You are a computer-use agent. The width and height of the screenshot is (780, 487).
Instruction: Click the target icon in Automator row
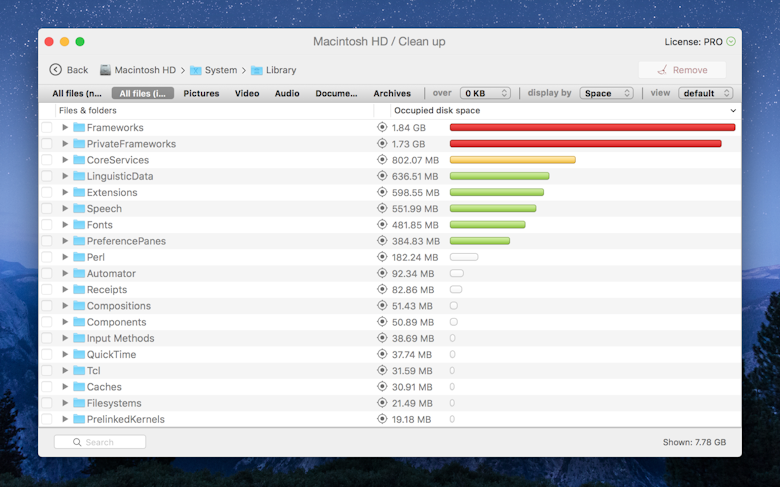[x=382, y=273]
